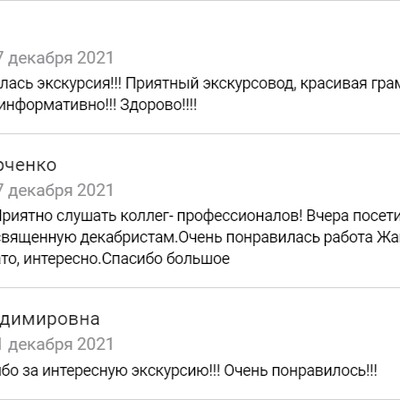
Task: Select the date under reviewer "димировна"
Action: click(x=57, y=344)
